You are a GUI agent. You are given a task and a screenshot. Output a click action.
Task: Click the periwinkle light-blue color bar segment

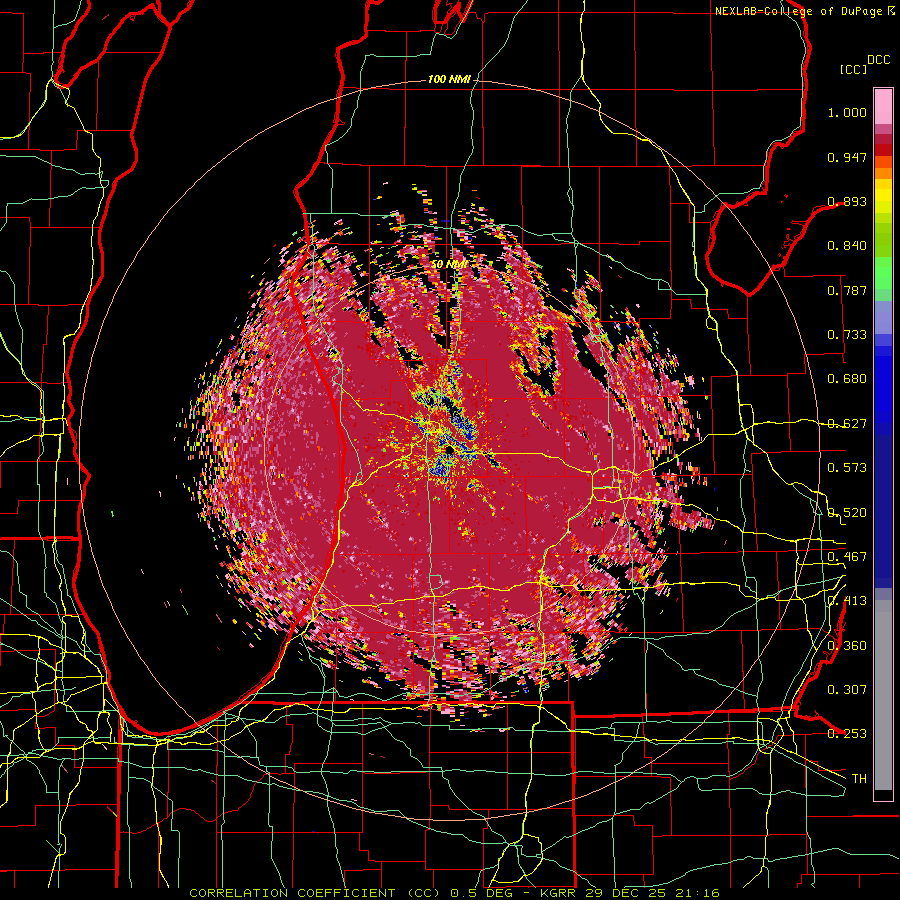tap(883, 317)
